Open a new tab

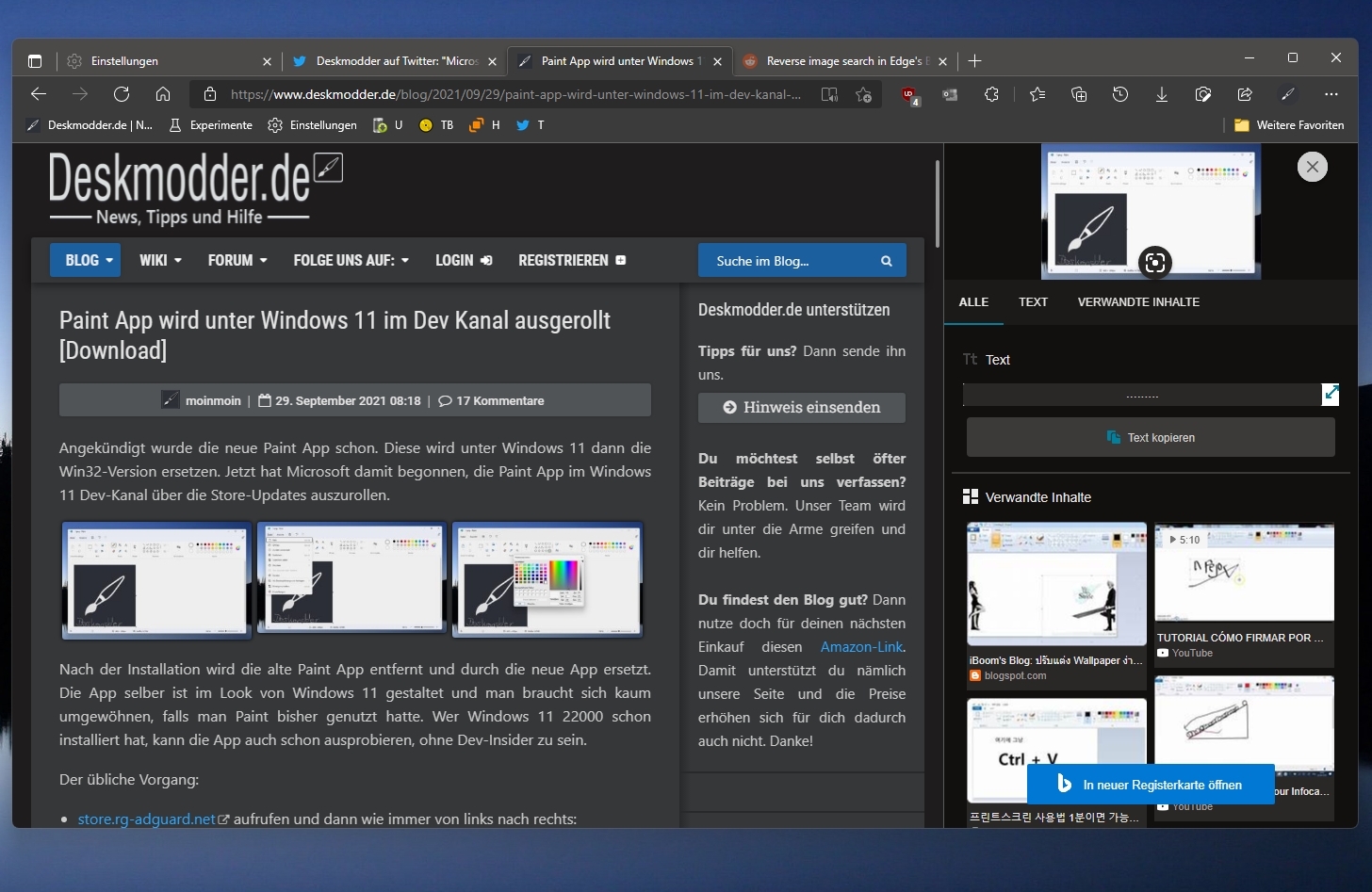(x=975, y=61)
